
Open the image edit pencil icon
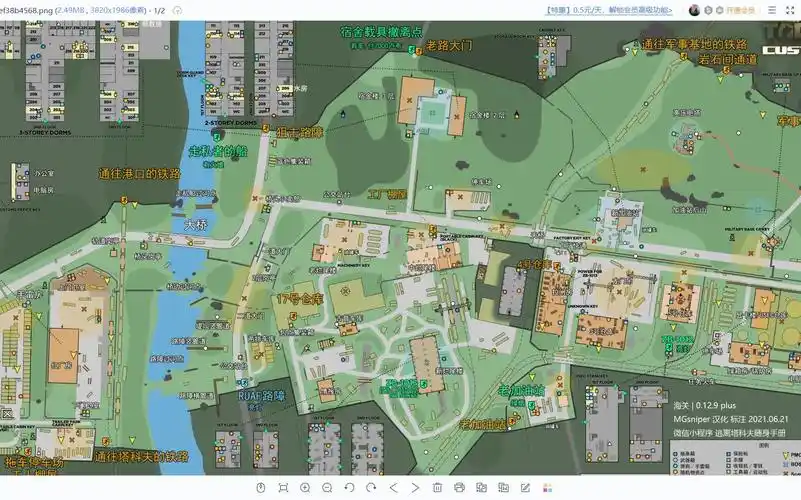tap(525, 488)
